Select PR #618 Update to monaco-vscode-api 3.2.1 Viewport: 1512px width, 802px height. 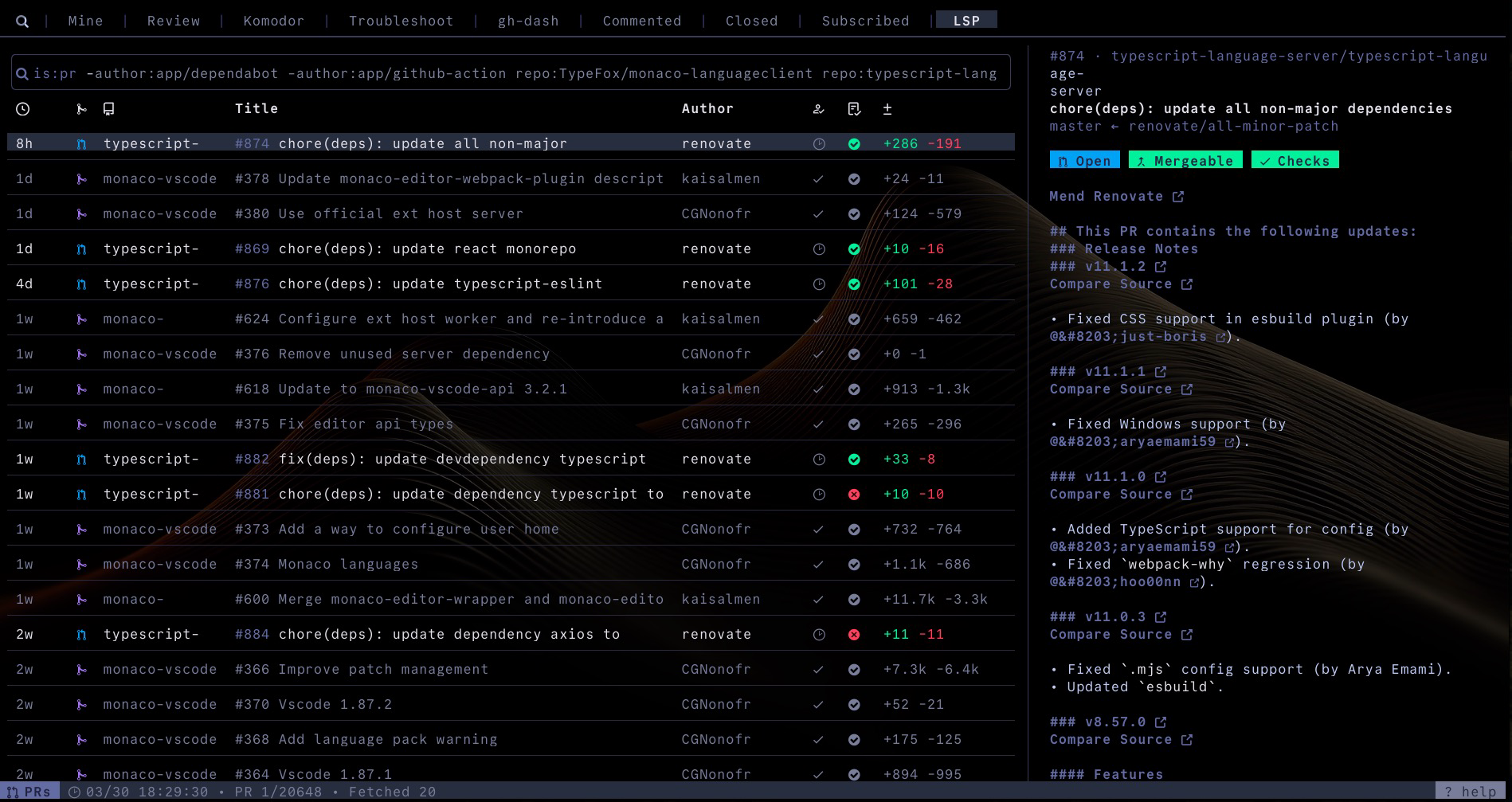(511, 389)
